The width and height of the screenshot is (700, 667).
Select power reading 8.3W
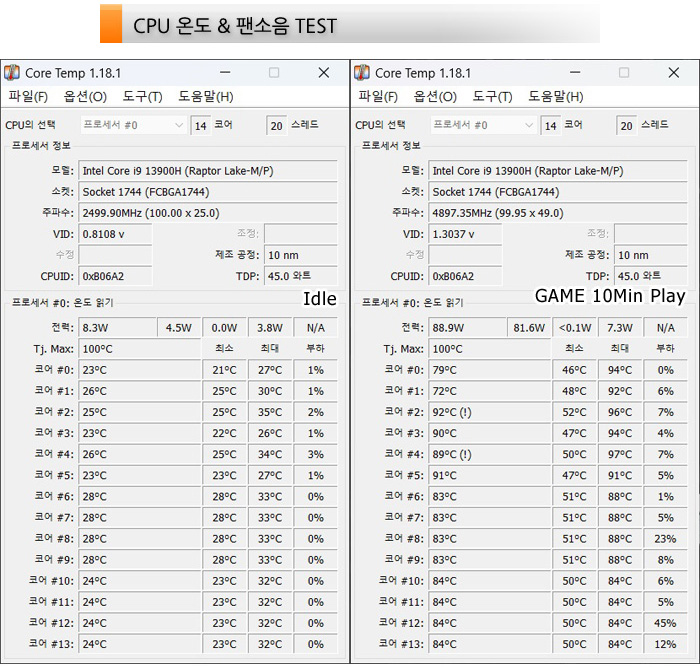pos(117,328)
